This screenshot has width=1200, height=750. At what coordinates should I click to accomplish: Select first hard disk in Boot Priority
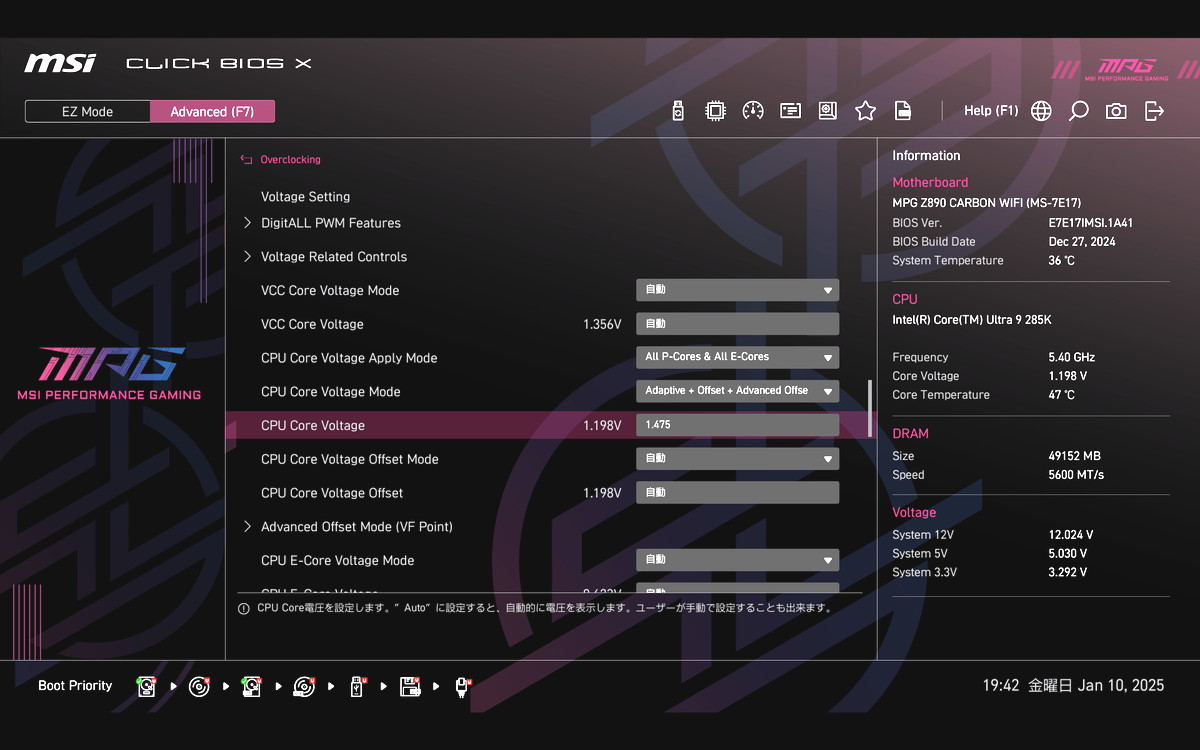pos(147,686)
